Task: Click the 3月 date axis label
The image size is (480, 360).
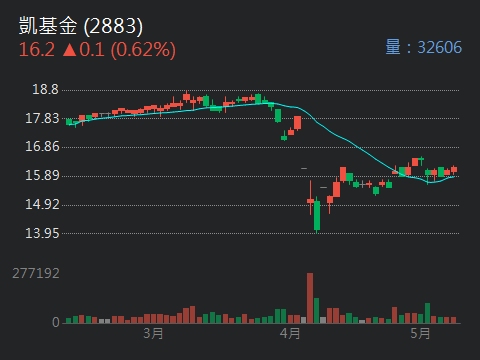Action: pyautogui.click(x=153, y=333)
